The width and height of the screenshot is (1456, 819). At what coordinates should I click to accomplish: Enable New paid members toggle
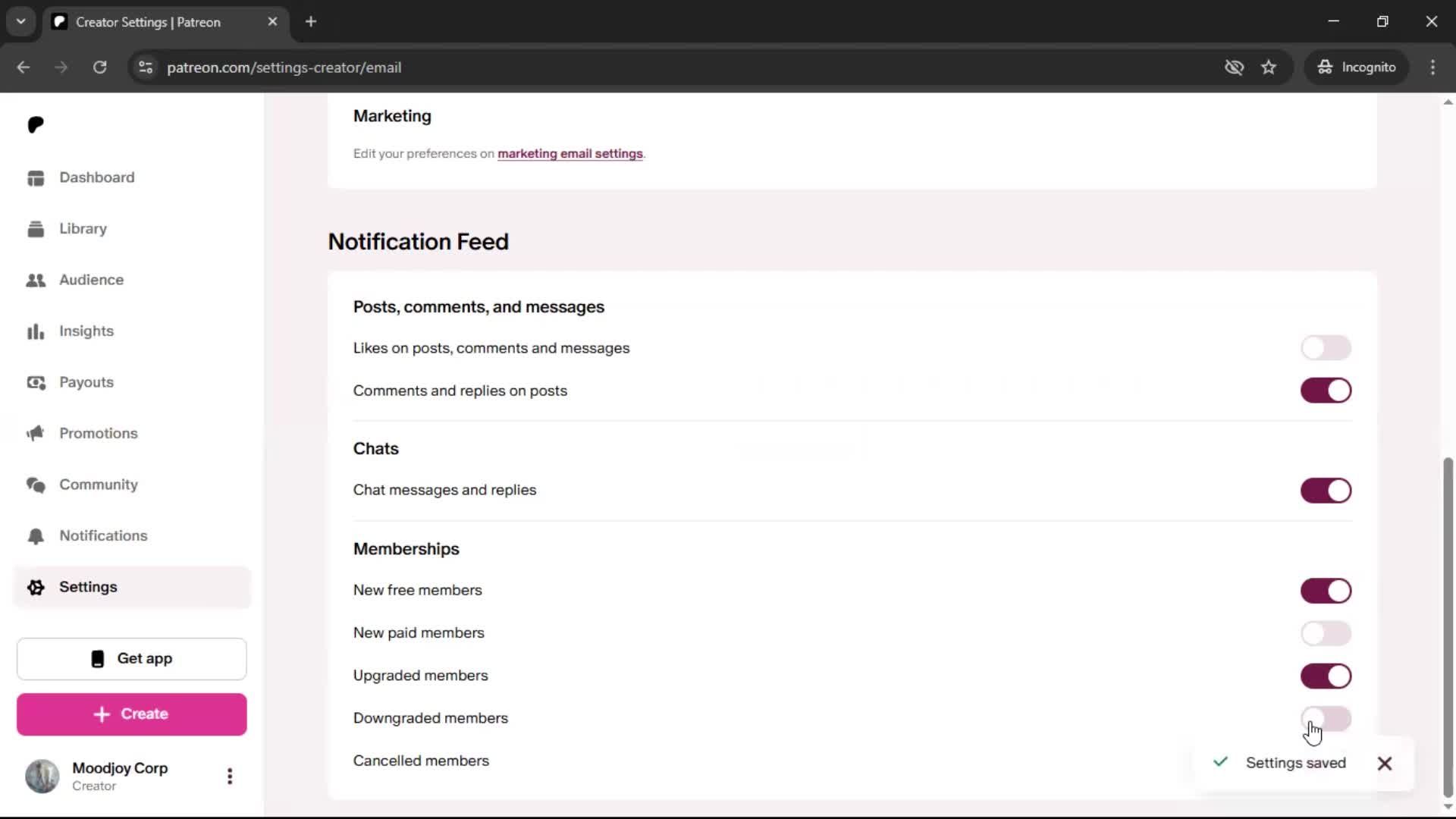coord(1326,633)
